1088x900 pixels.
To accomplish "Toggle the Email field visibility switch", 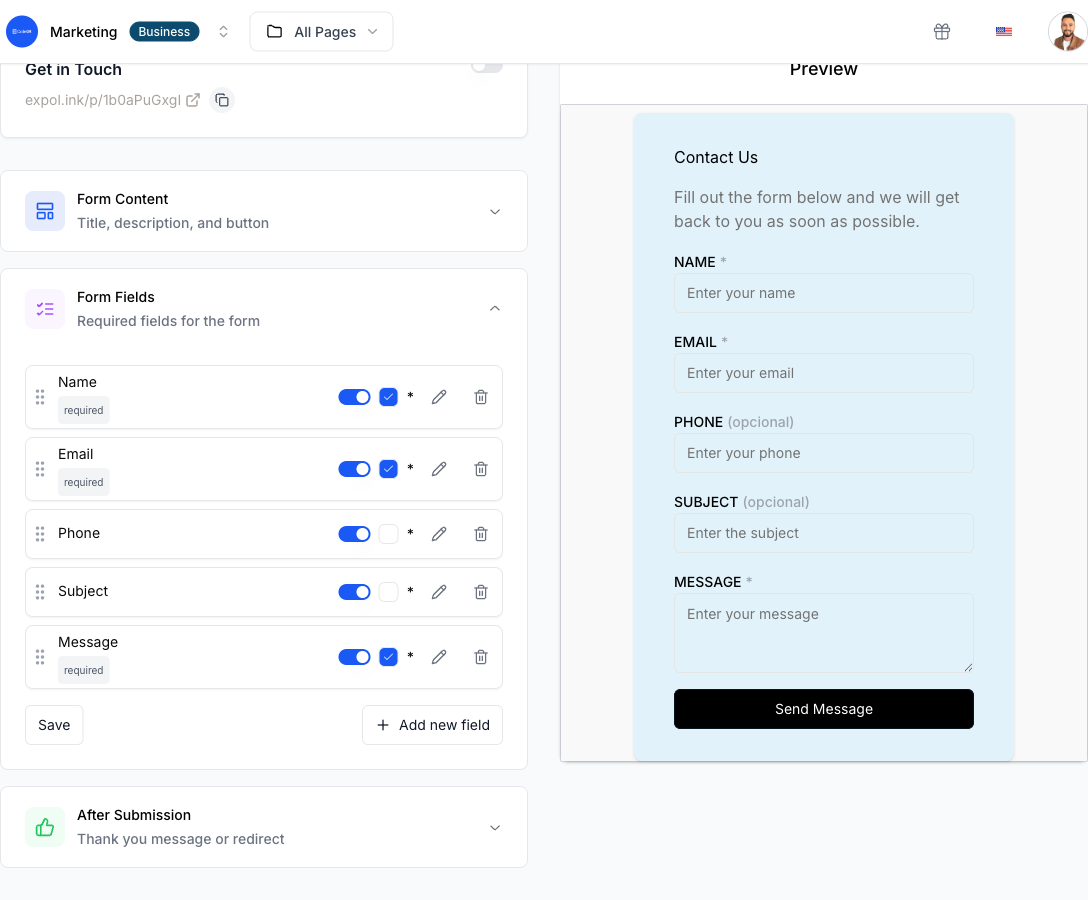I will pyautogui.click(x=355, y=469).
